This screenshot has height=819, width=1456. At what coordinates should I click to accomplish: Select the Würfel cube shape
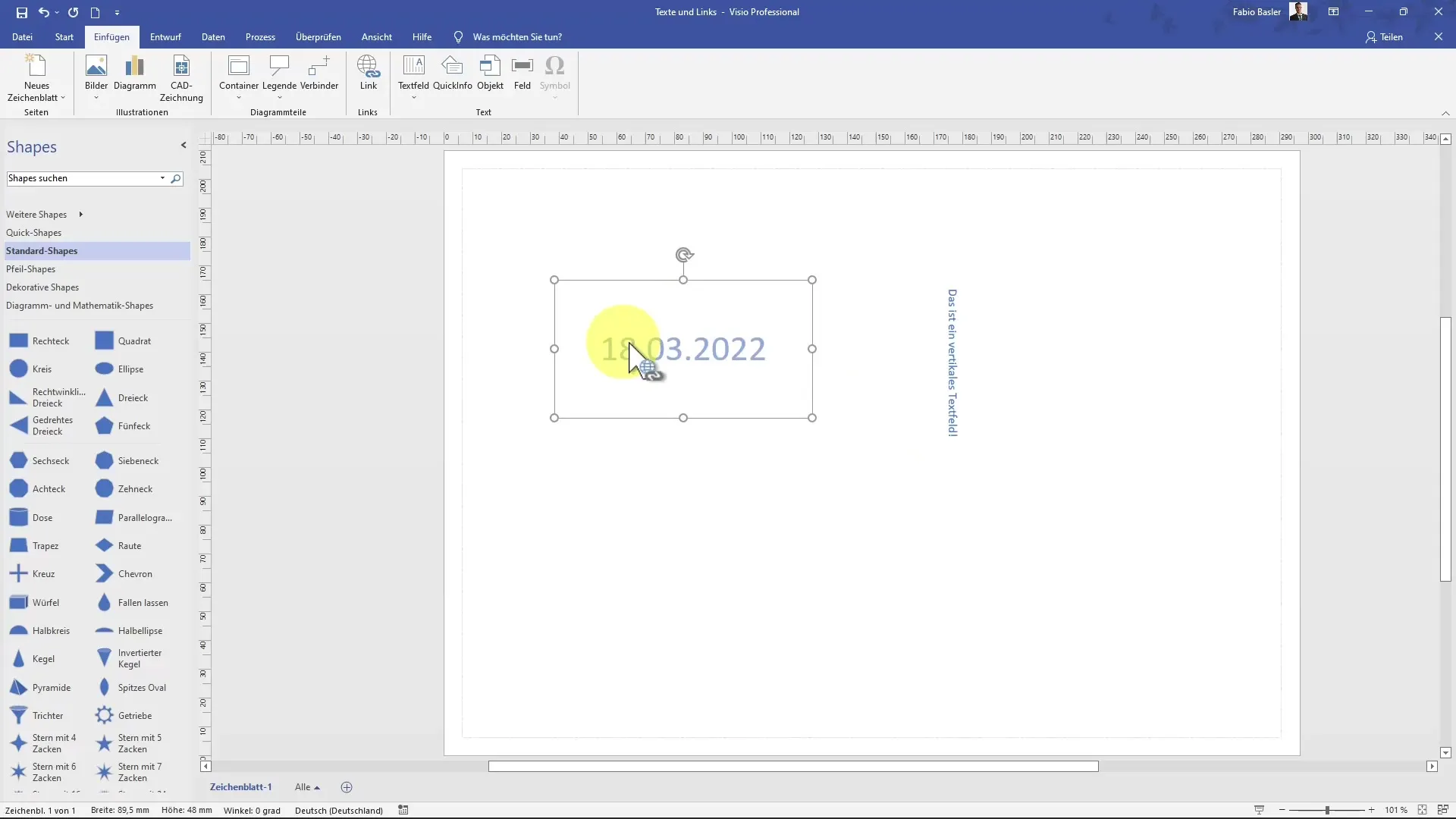coord(34,603)
